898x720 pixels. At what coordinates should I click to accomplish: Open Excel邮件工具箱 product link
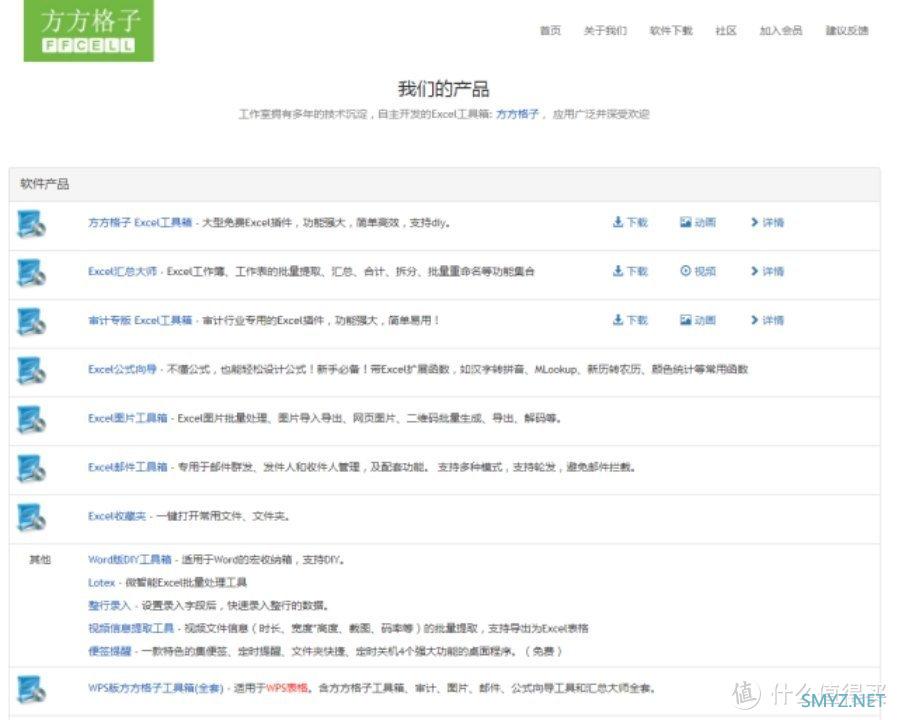[127, 467]
